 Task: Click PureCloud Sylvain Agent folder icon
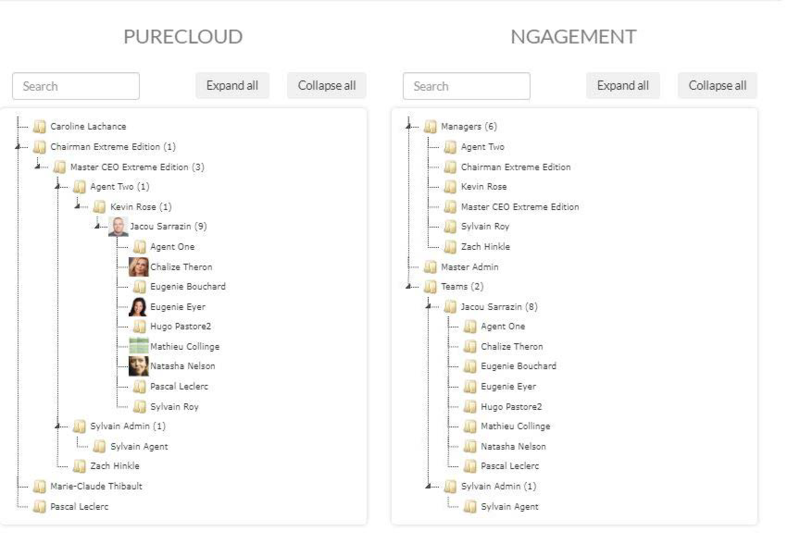point(99,446)
